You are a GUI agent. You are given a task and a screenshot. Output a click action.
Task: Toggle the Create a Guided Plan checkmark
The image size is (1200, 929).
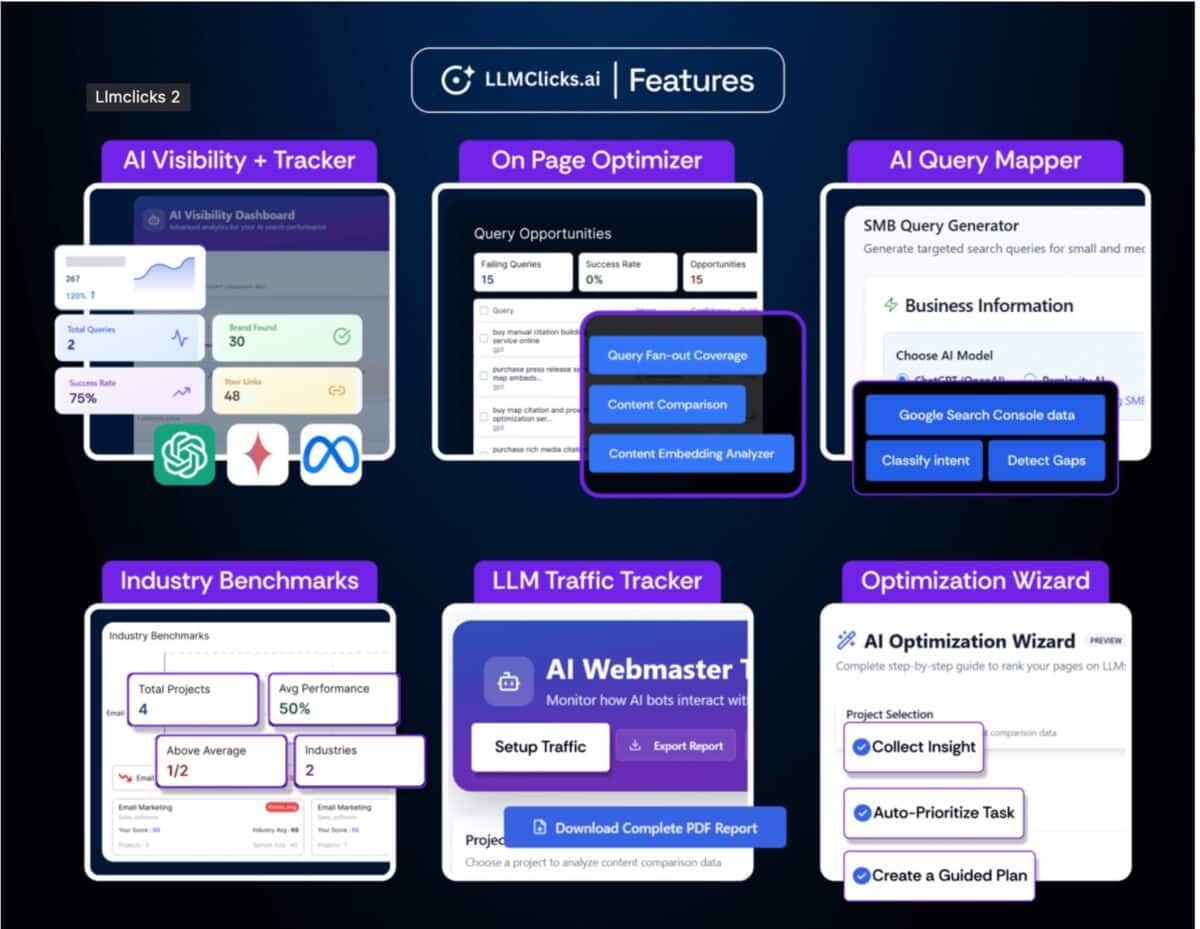click(x=860, y=875)
